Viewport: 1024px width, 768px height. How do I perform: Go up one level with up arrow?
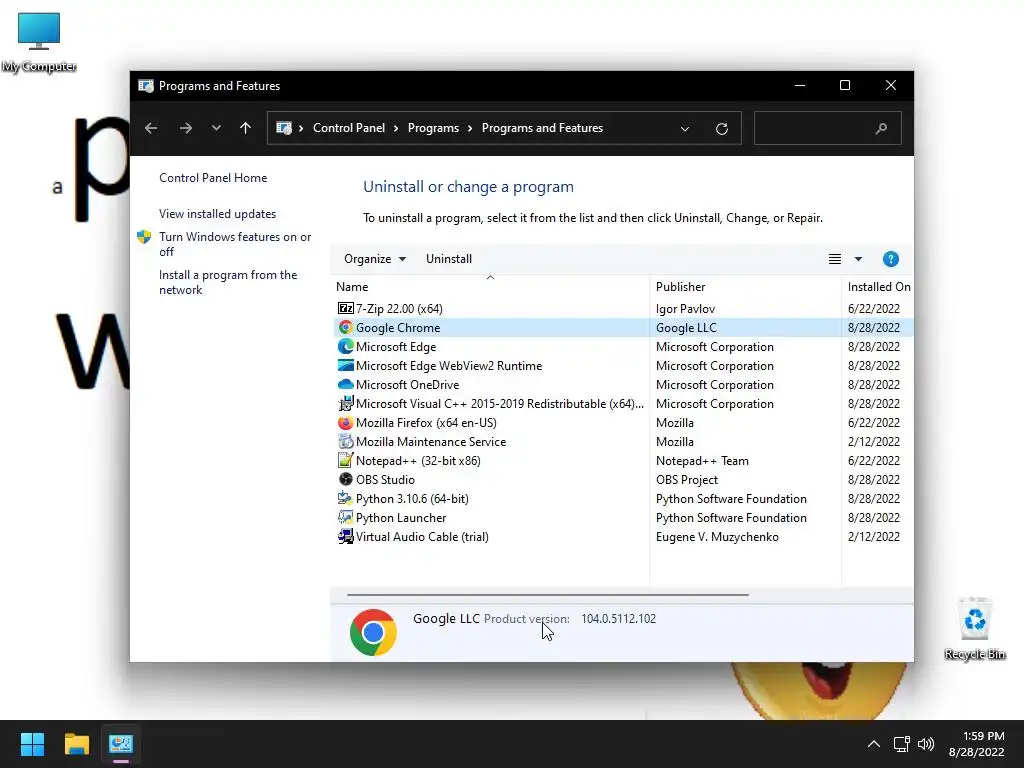[x=245, y=128]
